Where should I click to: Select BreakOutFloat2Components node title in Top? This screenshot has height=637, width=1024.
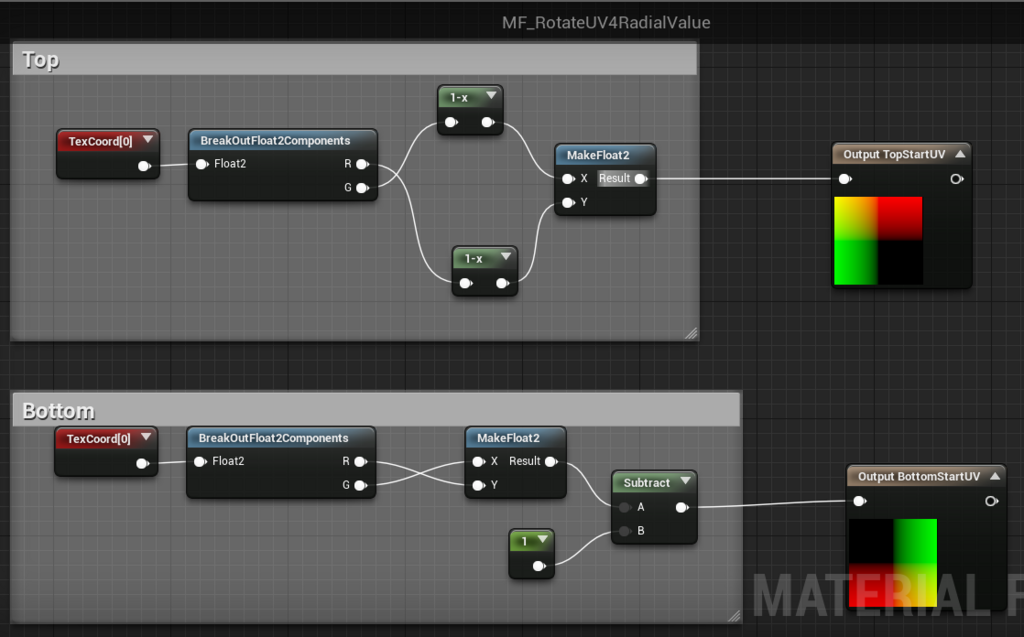click(275, 140)
